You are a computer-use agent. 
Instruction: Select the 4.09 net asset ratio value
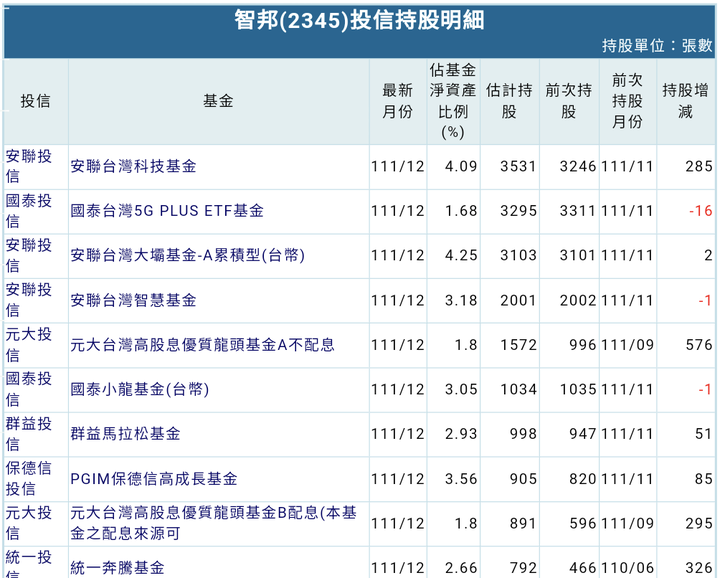tap(461, 166)
